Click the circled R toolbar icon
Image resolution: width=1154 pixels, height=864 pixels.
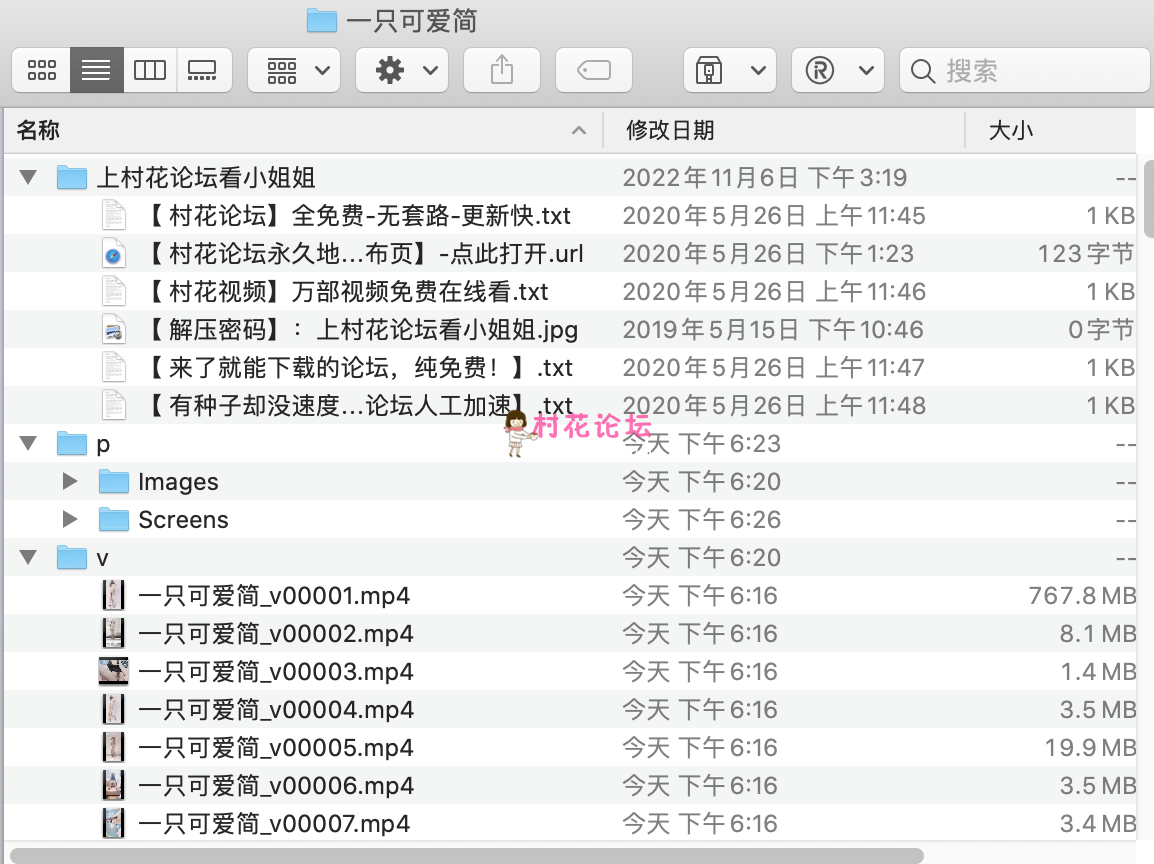coord(820,71)
